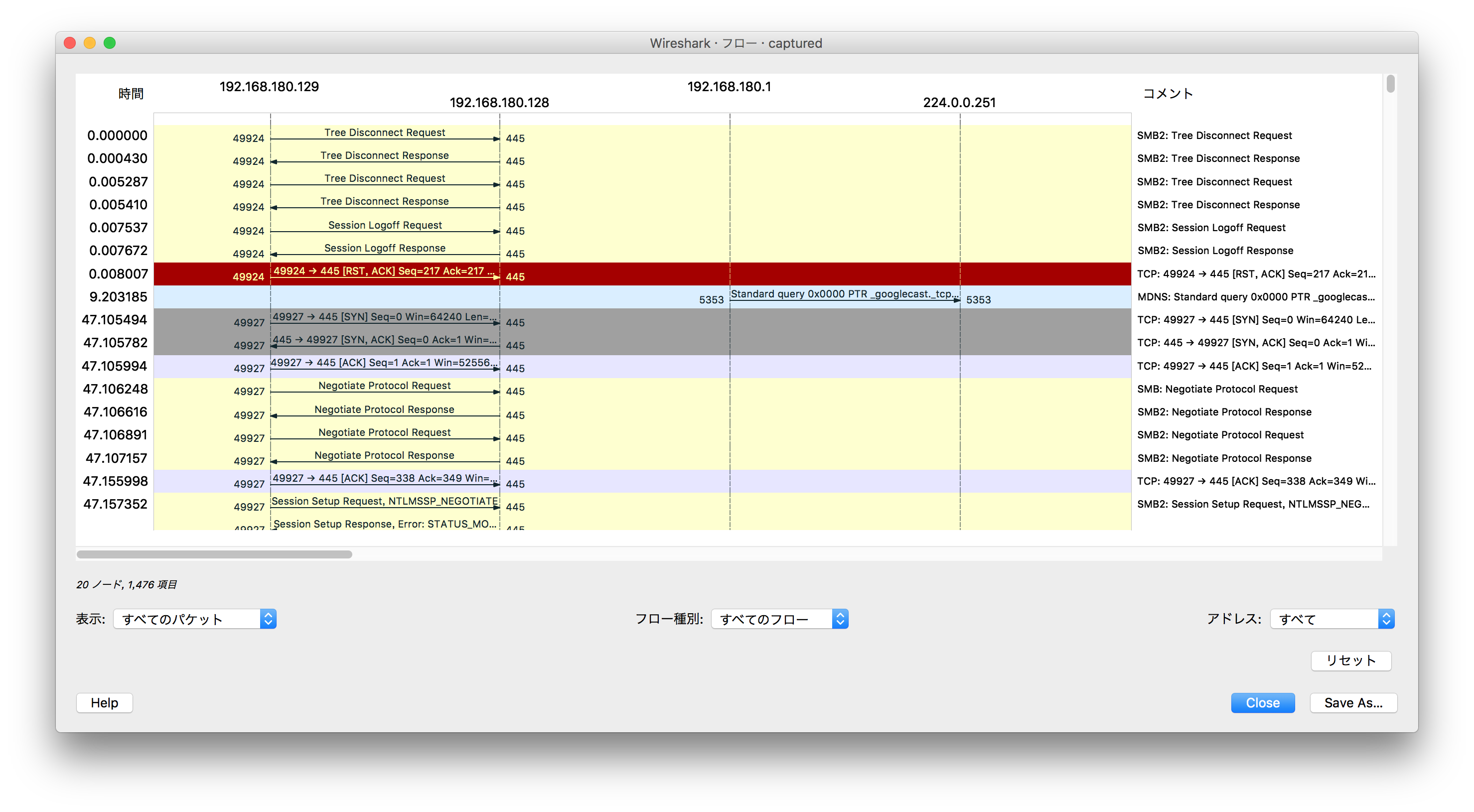Click the horizontal scrollbar thumb
This screenshot has height=812, width=1474.
(214, 554)
